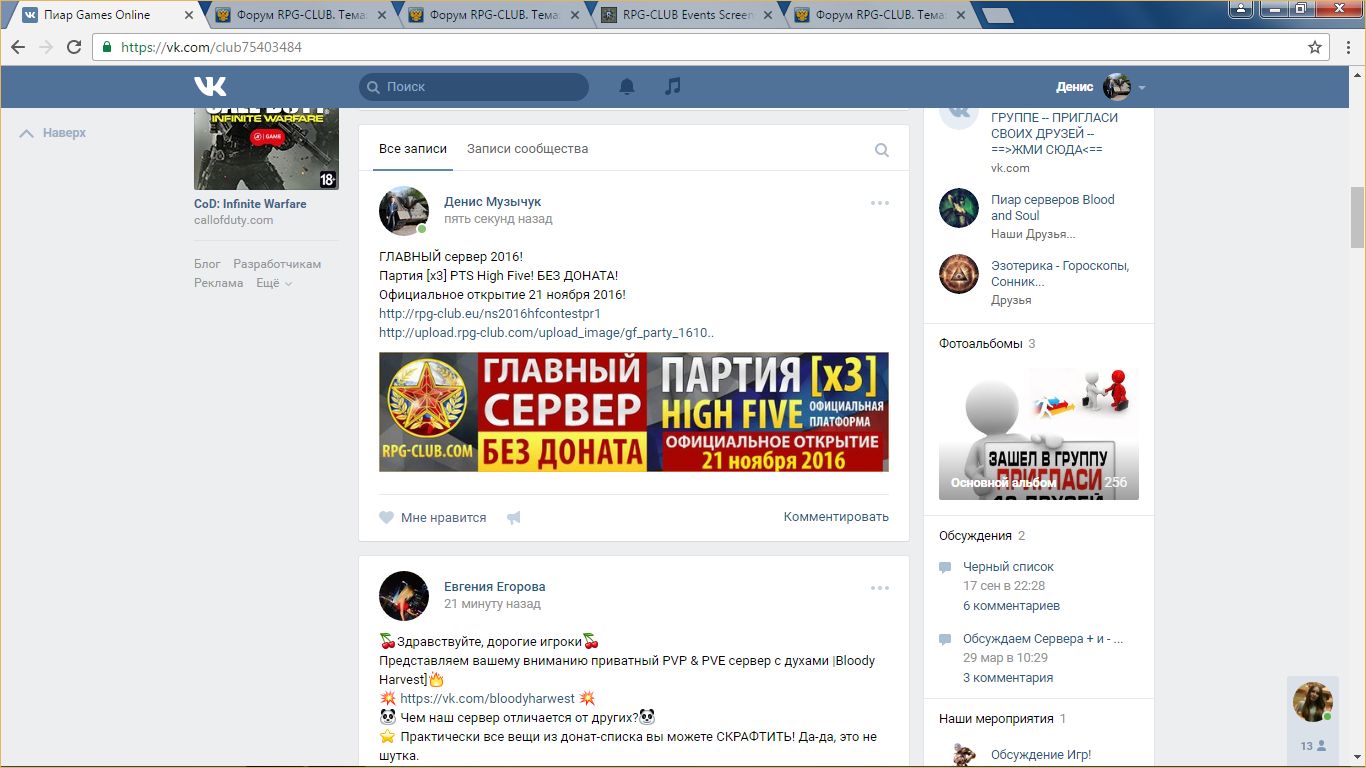Image resolution: width=1366 pixels, height=768 pixels.
Task: Switch to the Записи сообщества tab
Action: pos(527,149)
